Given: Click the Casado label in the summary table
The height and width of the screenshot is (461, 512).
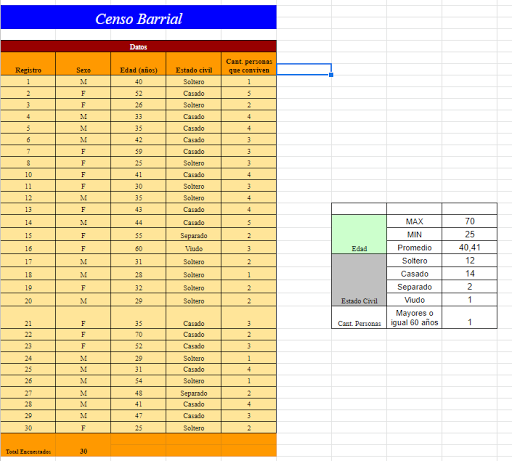Looking at the screenshot, I should pyautogui.click(x=414, y=274).
